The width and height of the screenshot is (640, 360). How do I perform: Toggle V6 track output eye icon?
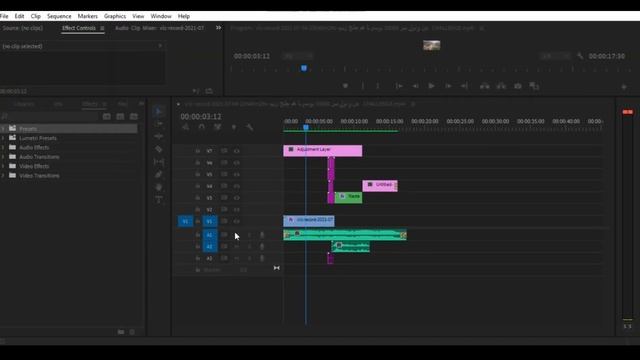point(236,162)
